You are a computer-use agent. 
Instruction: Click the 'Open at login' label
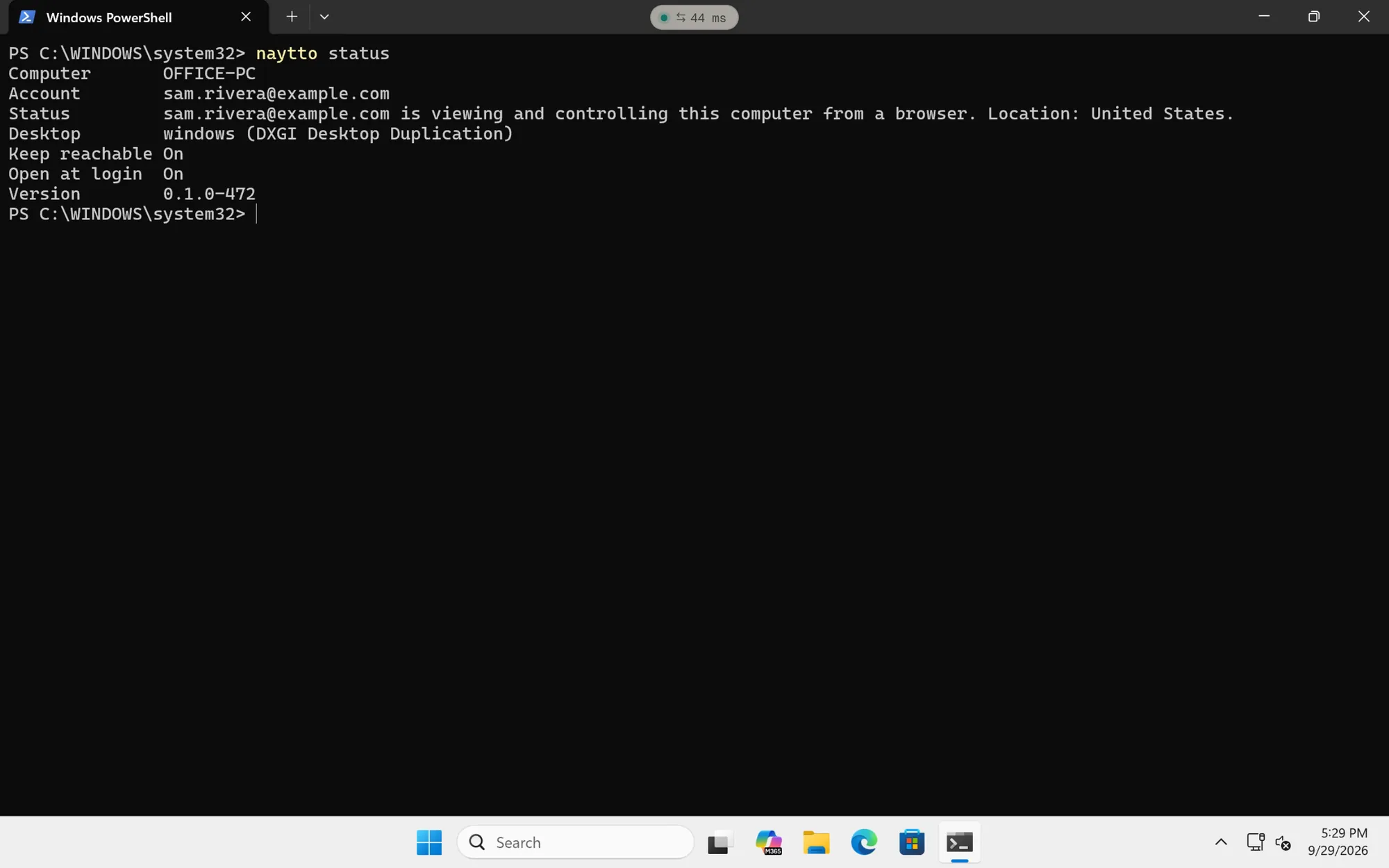coord(75,174)
